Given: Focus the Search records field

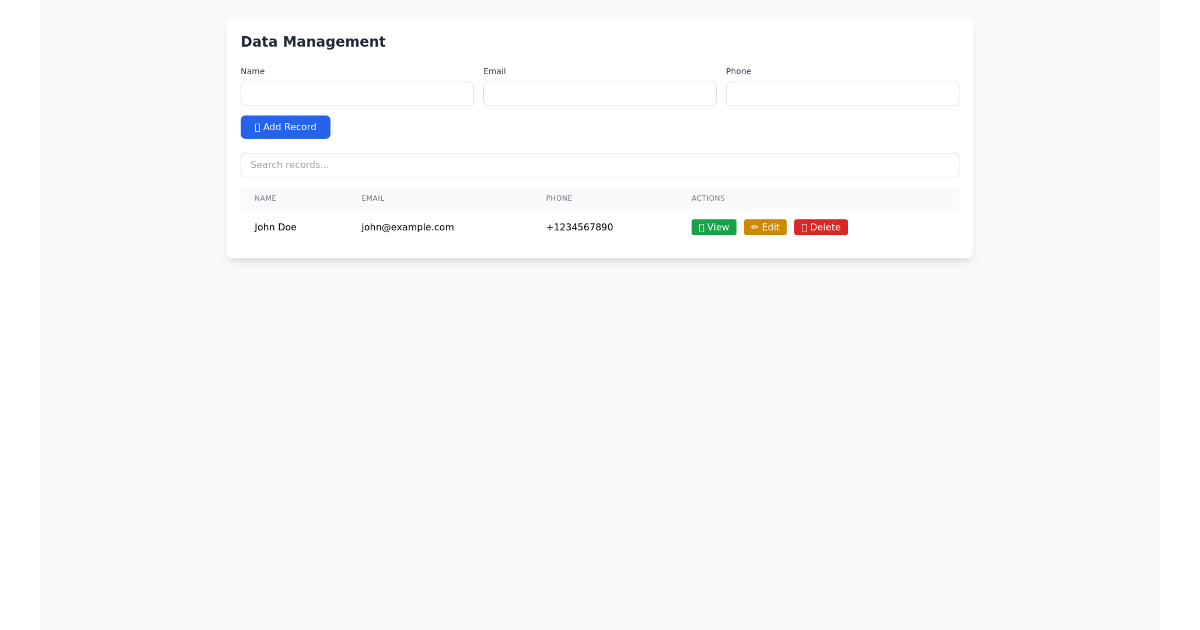Looking at the screenshot, I should tap(599, 165).
